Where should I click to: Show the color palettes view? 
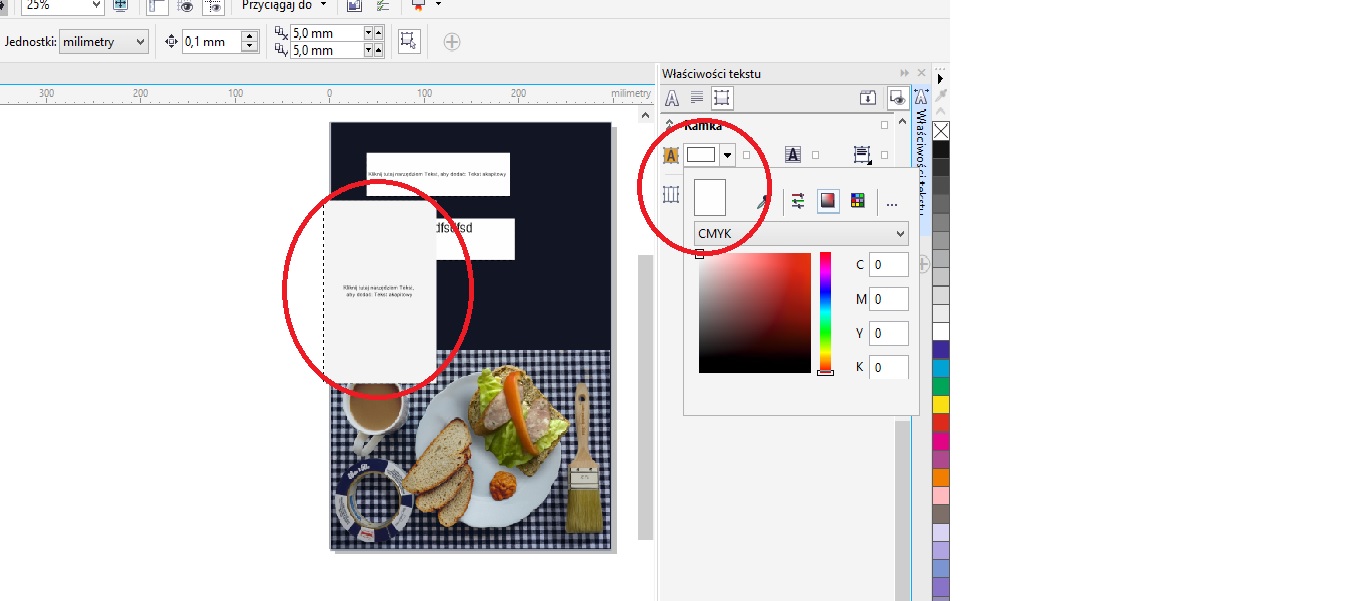[857, 201]
